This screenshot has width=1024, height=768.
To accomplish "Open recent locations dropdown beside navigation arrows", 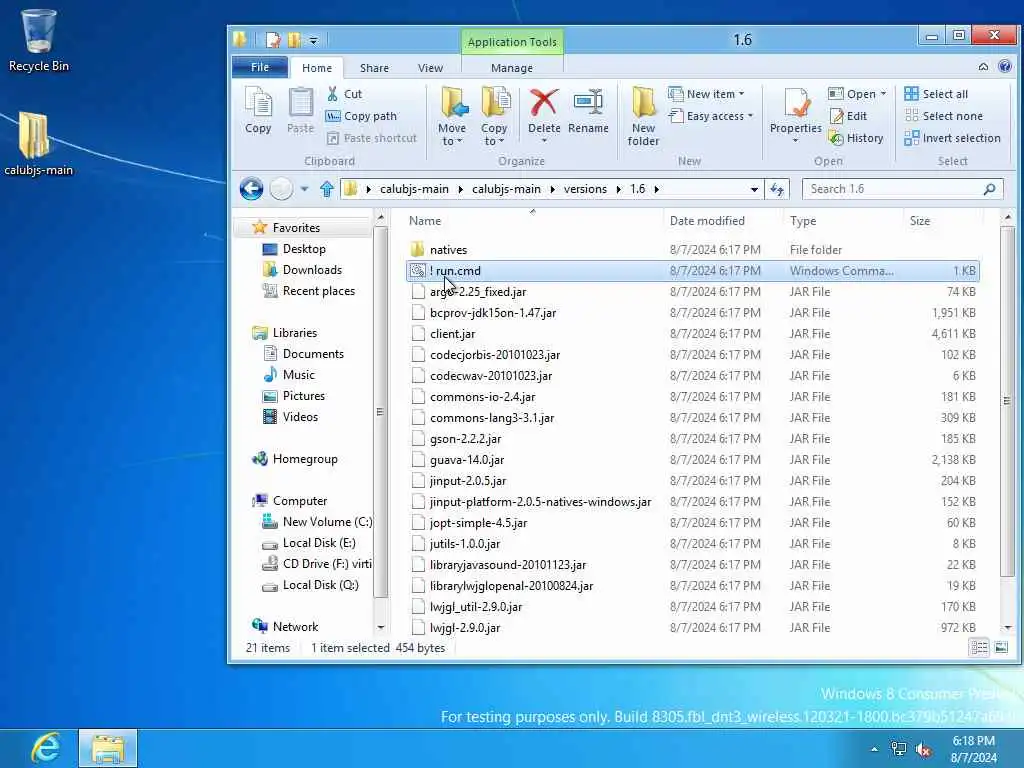I will pyautogui.click(x=304, y=189).
